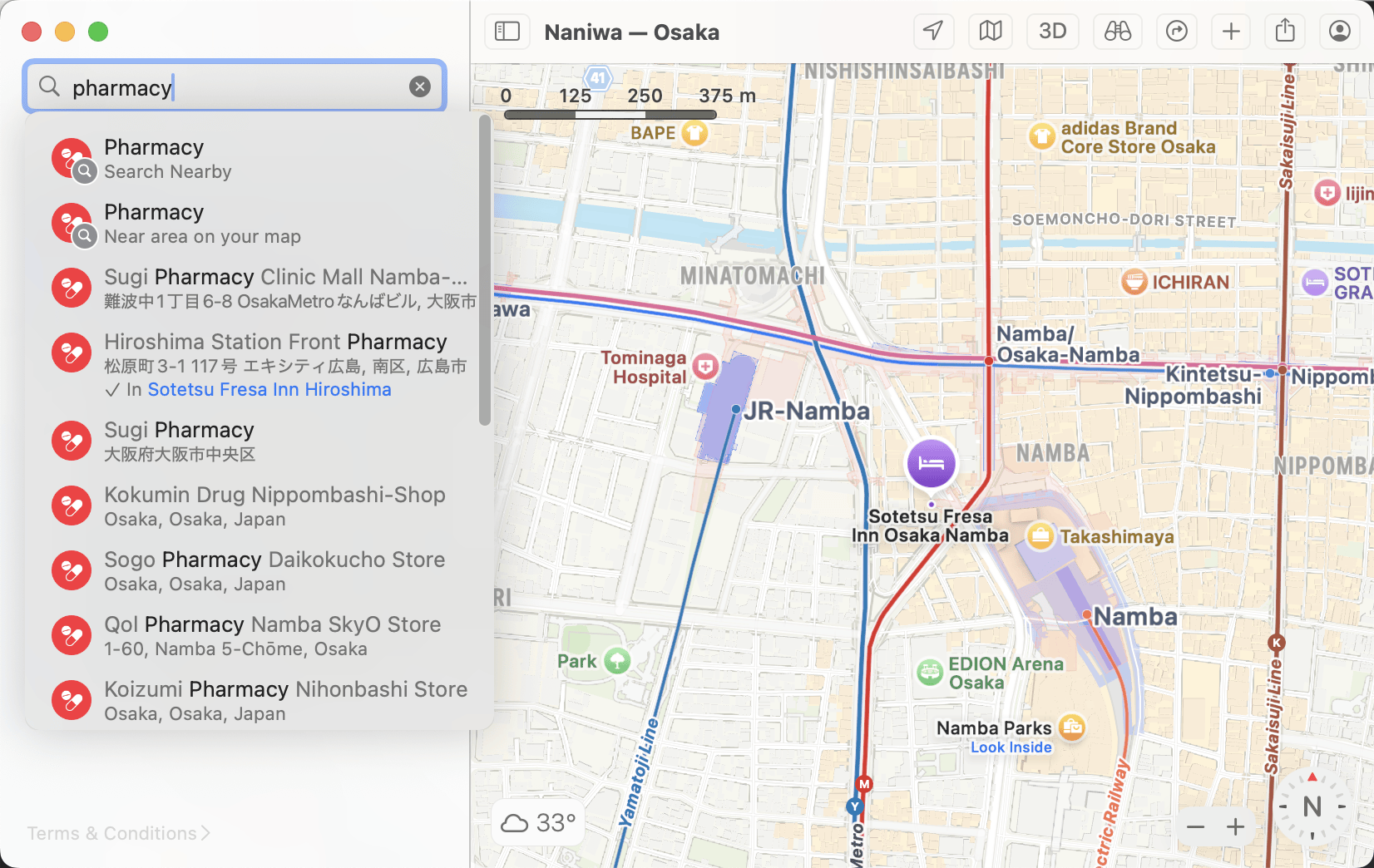Choose Sugi Pharmacy Clinic Mall Namba result
The width and height of the screenshot is (1374, 868).
[x=258, y=289]
